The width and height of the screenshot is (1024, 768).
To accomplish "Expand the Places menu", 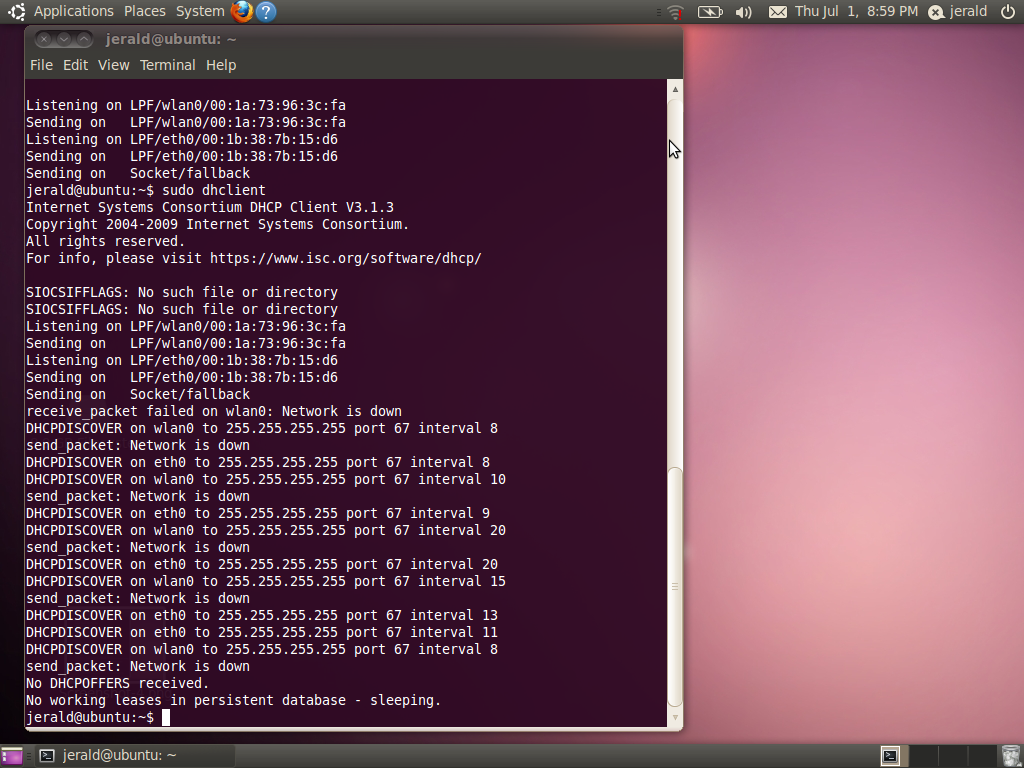I will pos(145,12).
